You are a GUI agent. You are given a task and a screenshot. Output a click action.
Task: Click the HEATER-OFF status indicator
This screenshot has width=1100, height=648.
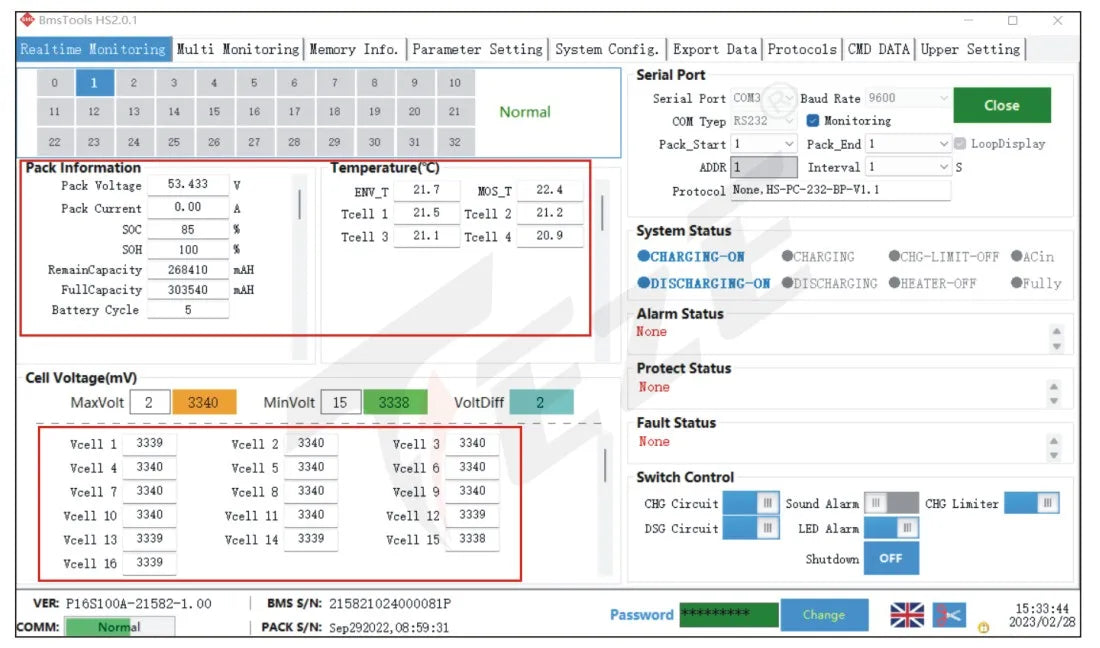pyautogui.click(x=932, y=284)
